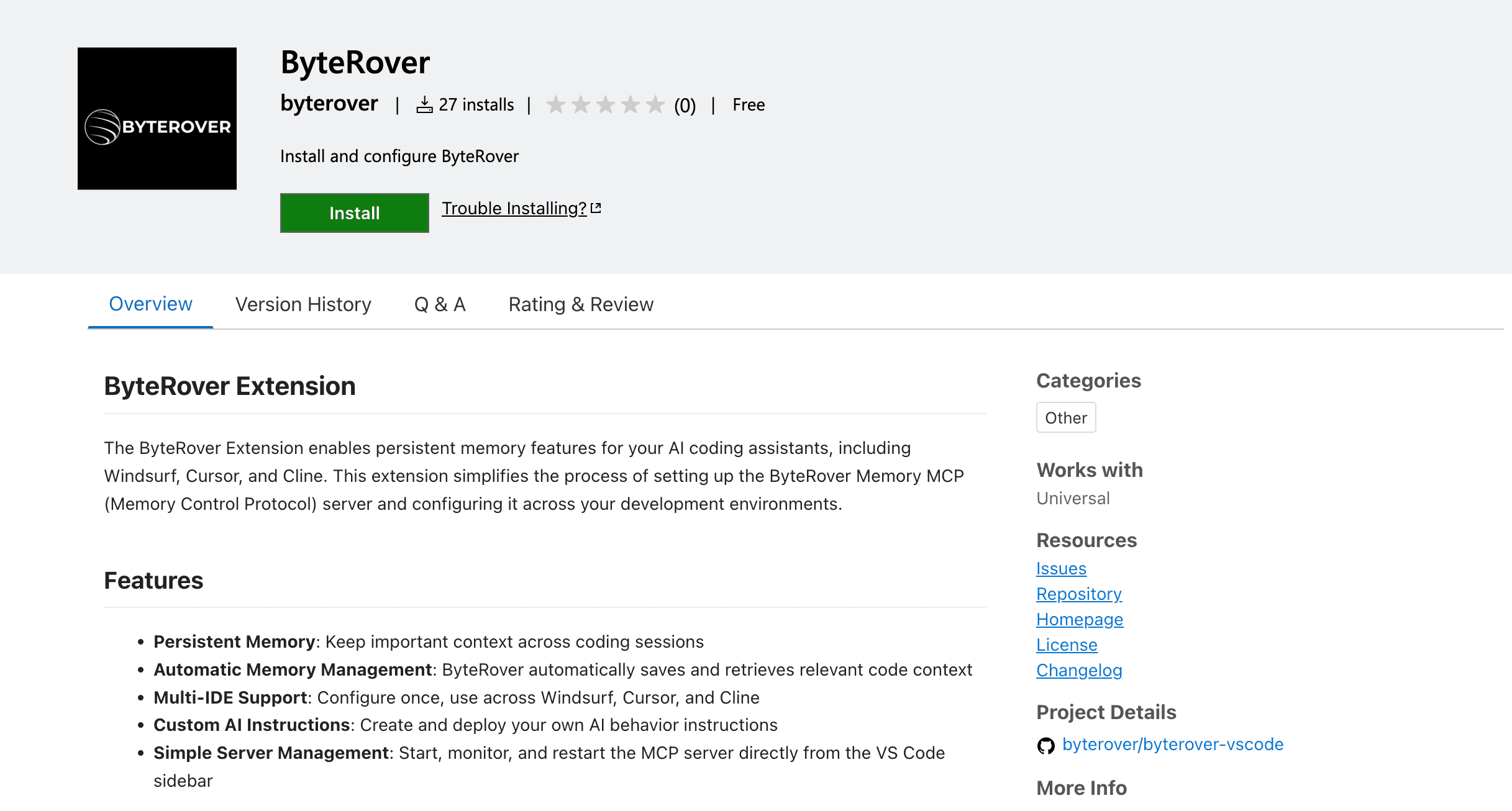Open the Trouble Installing? link
The width and height of the screenshot is (1512, 811).
coord(514,208)
